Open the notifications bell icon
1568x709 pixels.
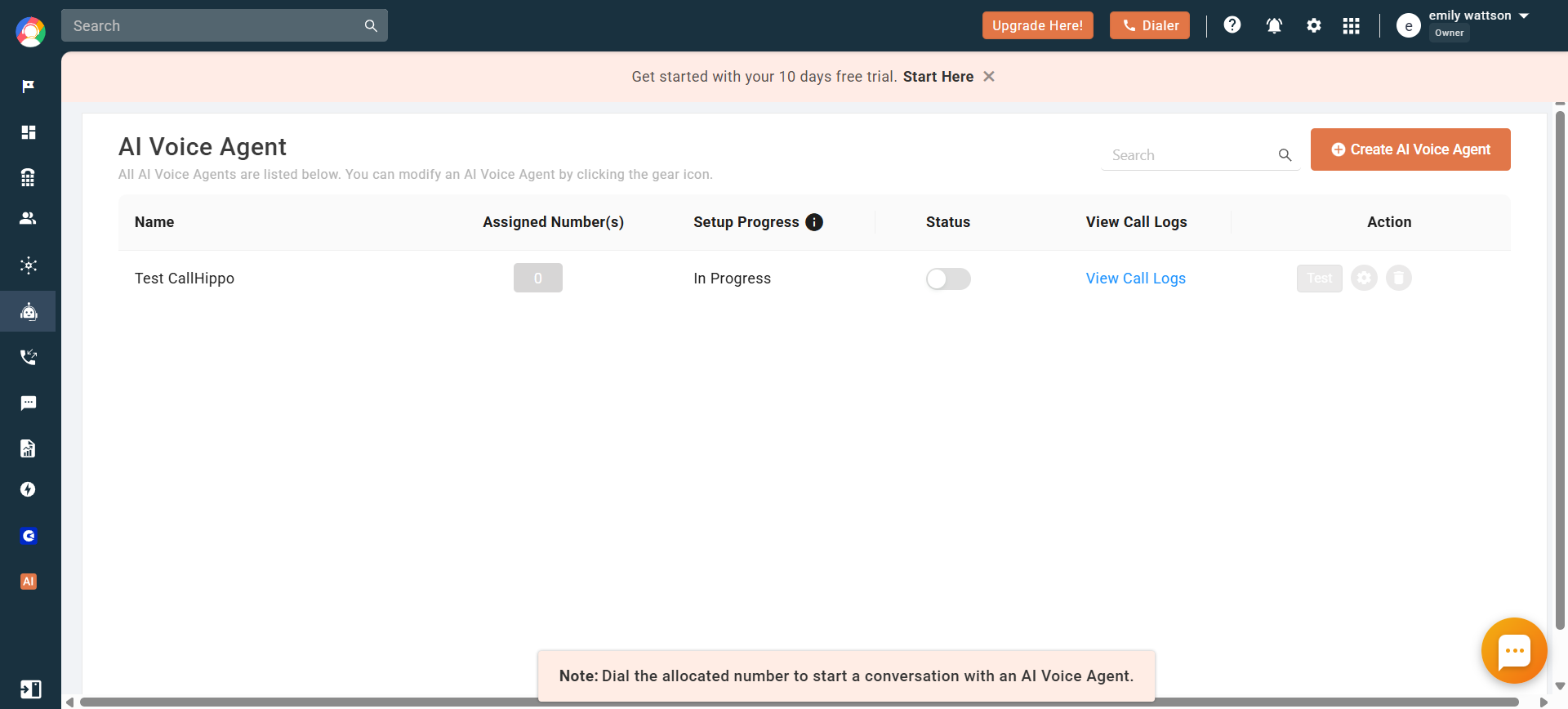pos(1274,25)
